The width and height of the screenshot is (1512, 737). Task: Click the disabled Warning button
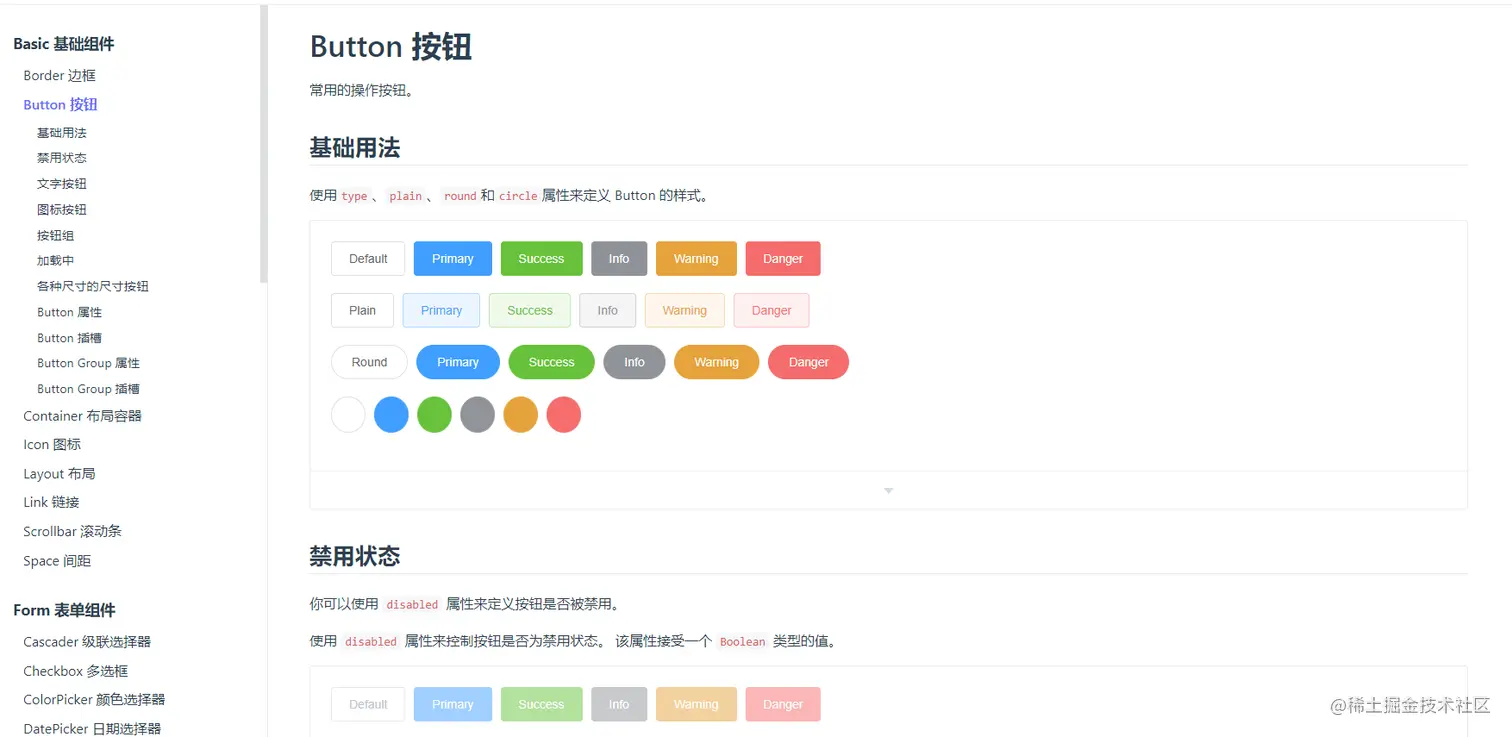click(696, 704)
